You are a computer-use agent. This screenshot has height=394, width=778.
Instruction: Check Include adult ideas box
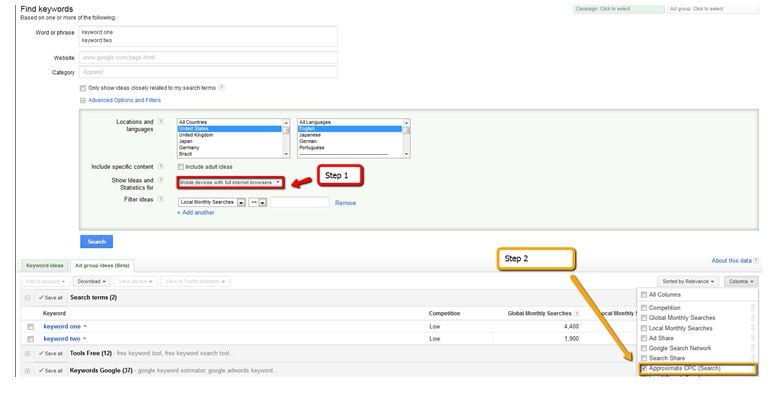coord(181,167)
